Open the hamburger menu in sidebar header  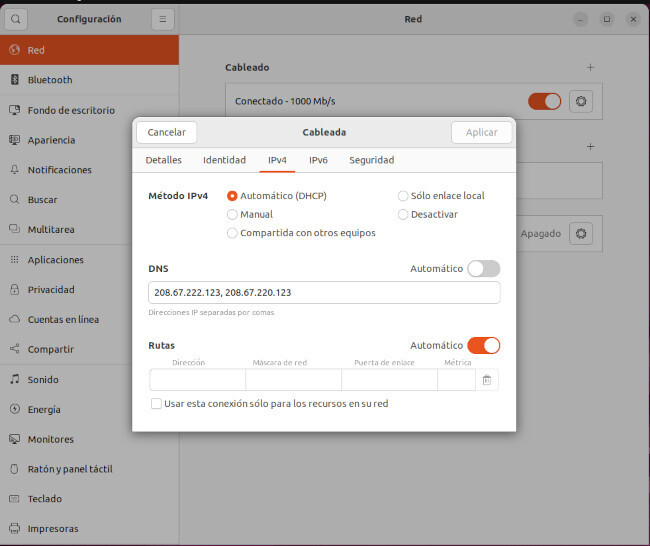point(163,19)
